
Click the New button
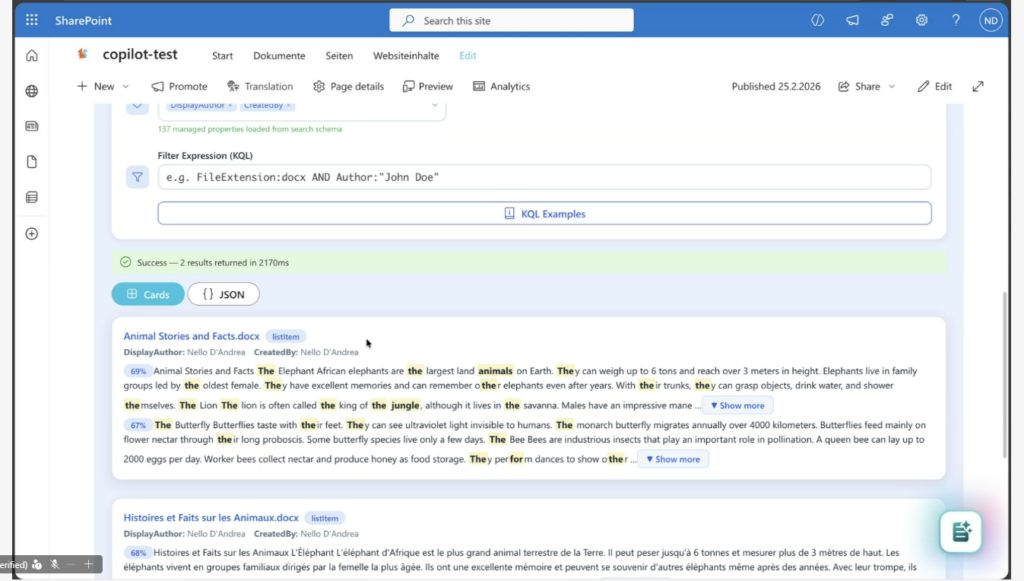pyautogui.click(x=95, y=86)
